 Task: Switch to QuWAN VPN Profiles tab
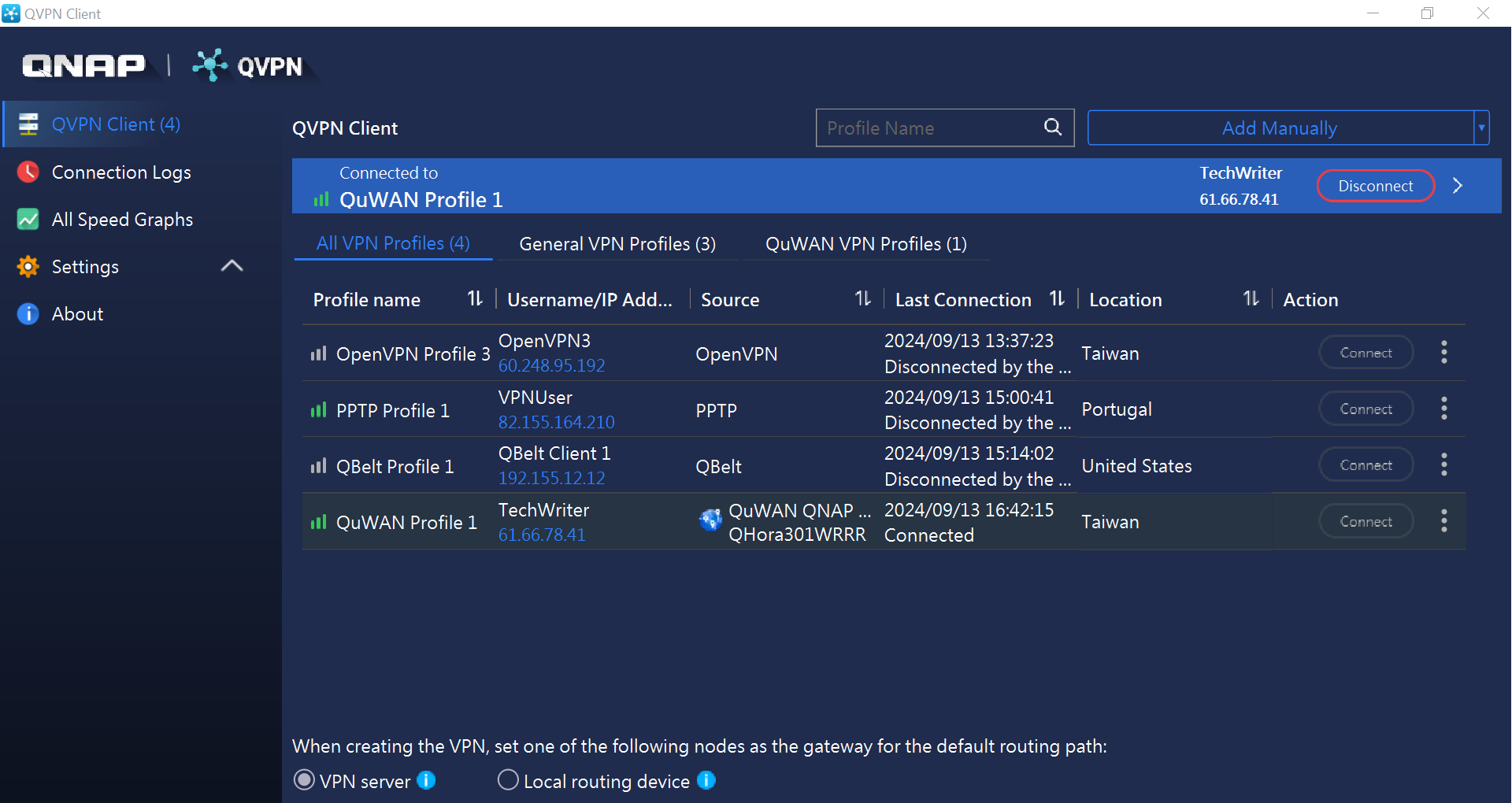865,244
